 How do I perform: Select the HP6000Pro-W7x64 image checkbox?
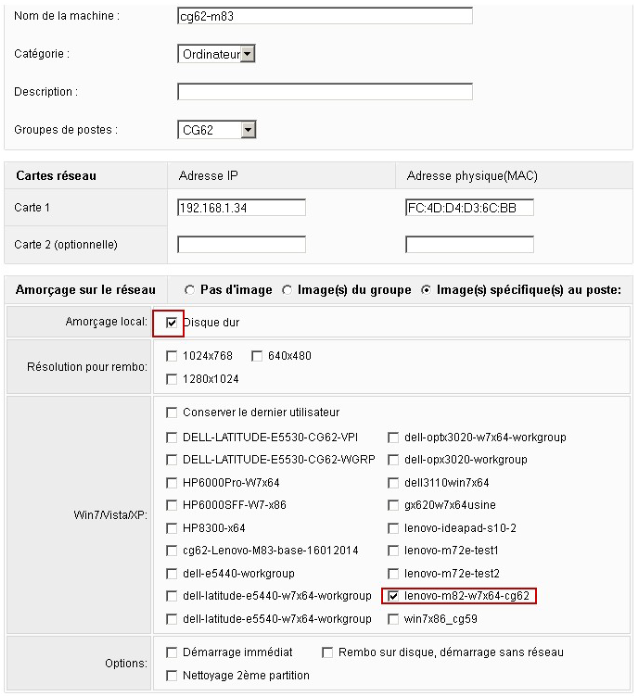point(172,482)
